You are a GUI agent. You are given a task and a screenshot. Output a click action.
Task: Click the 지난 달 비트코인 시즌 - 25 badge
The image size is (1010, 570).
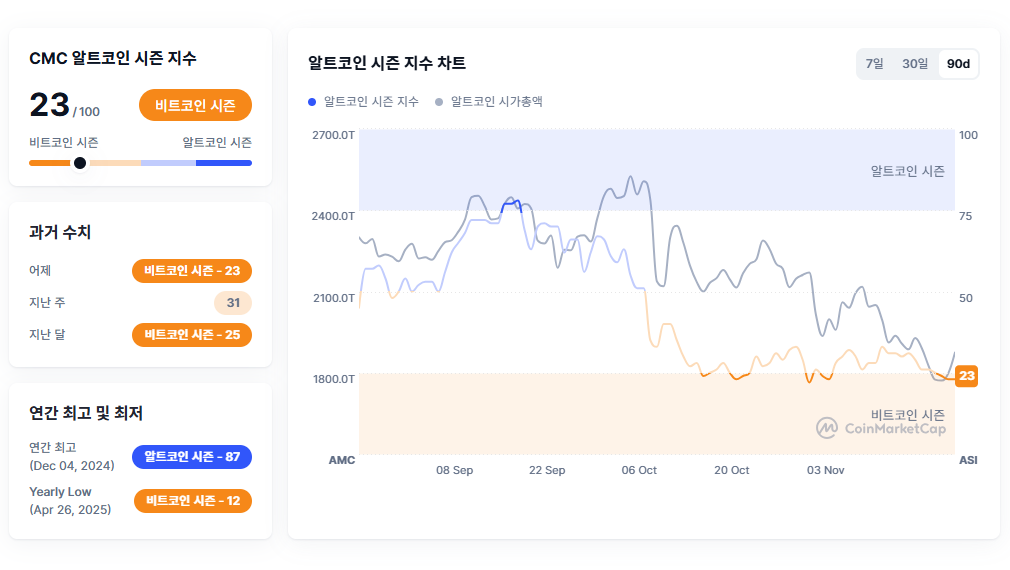191,335
